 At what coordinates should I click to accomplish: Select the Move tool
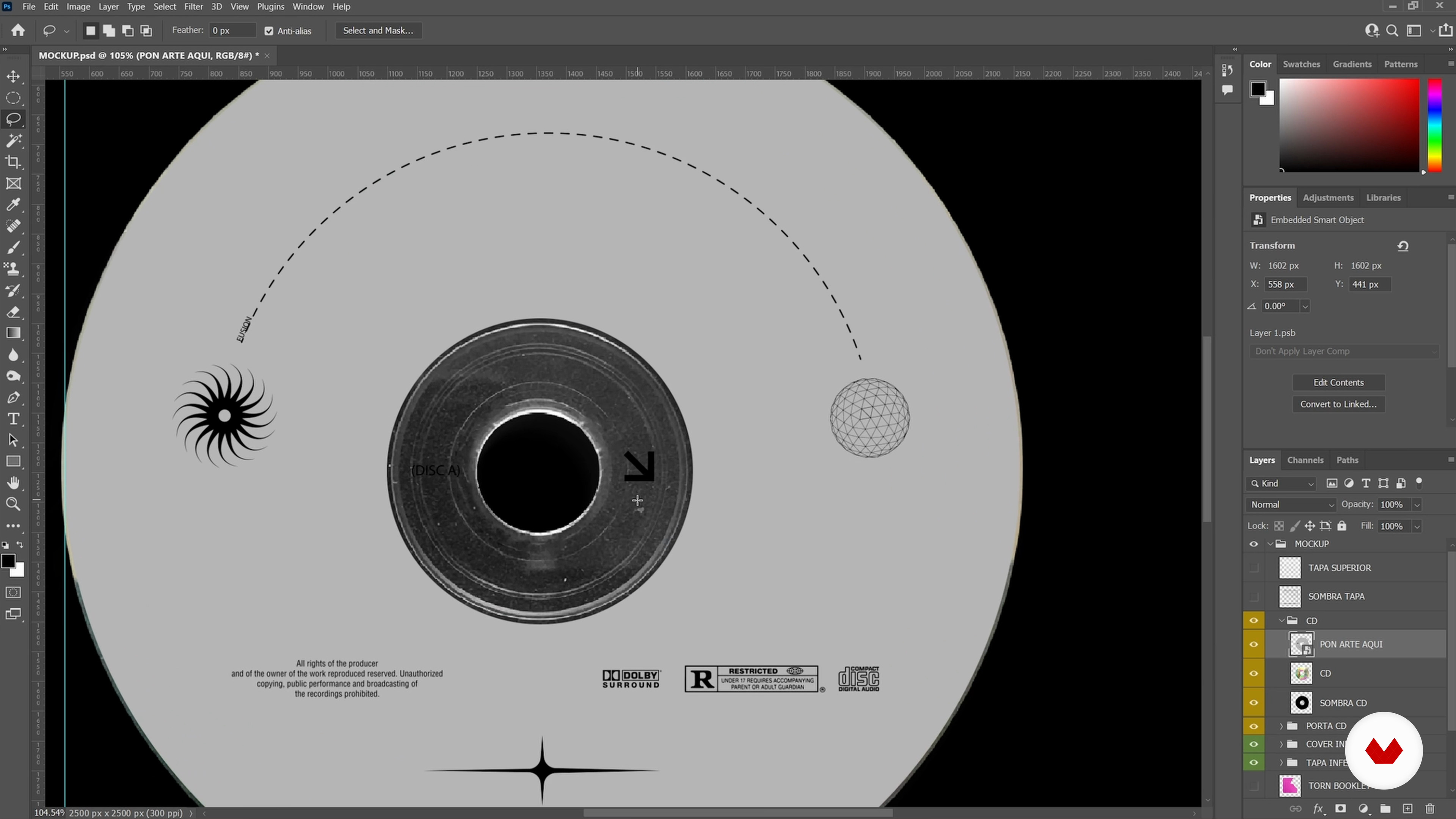tap(13, 76)
